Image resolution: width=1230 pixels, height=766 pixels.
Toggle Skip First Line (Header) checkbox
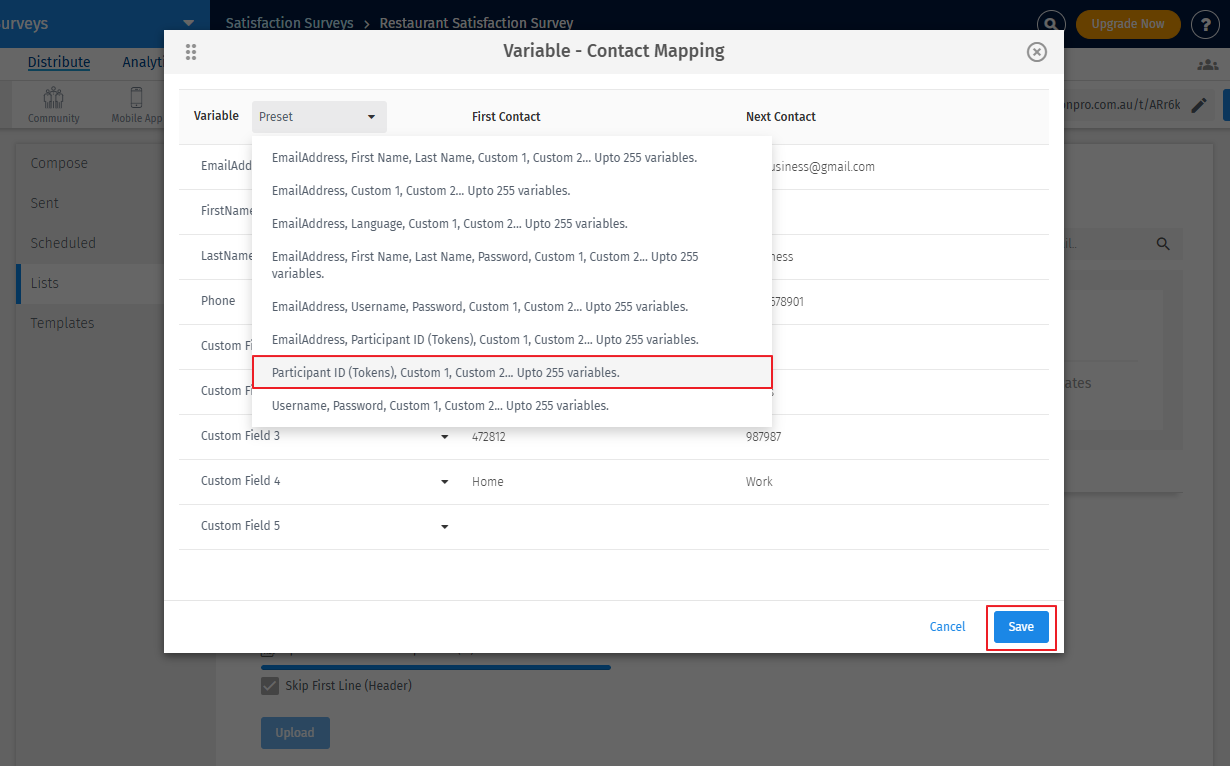[270, 686]
